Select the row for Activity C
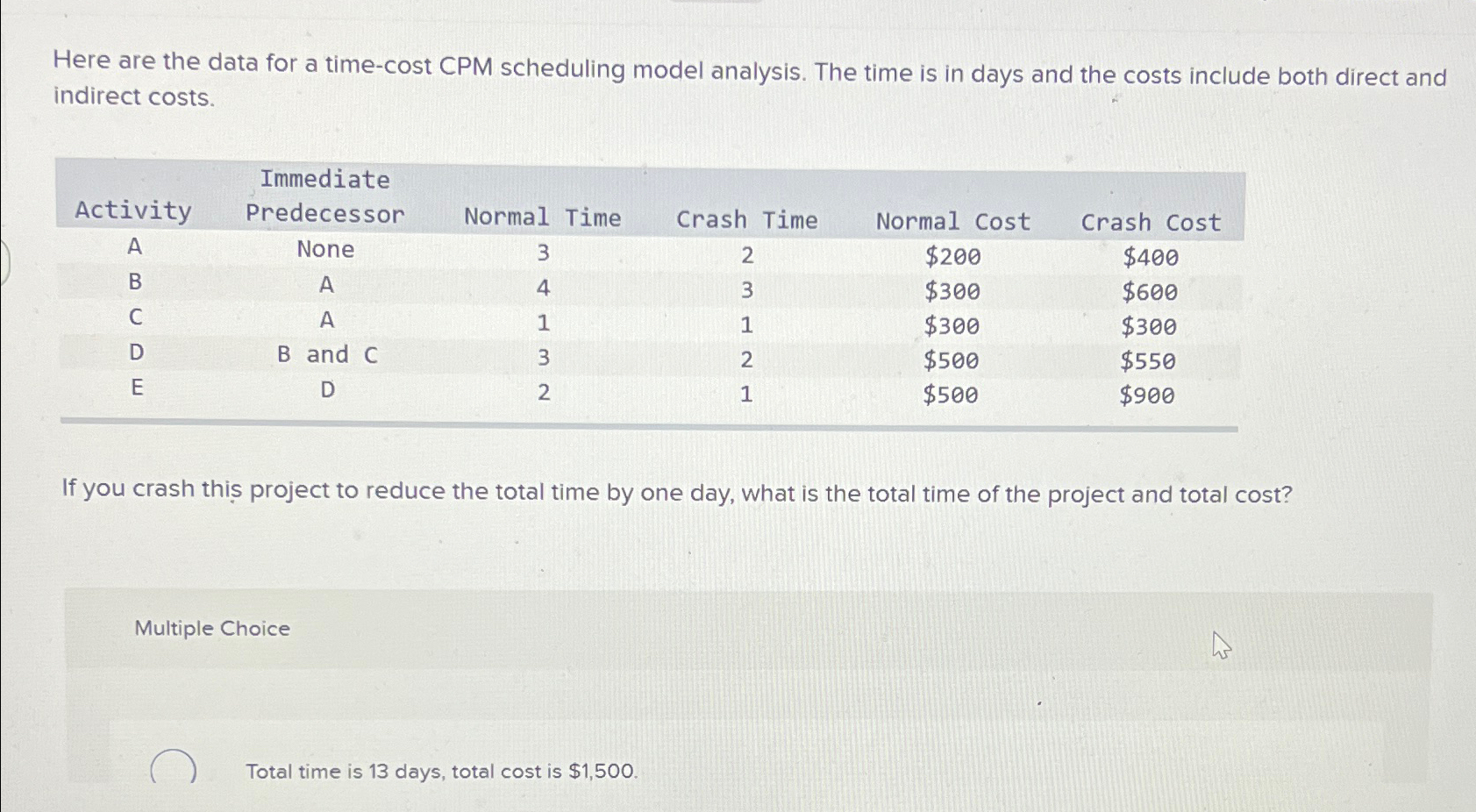This screenshot has width=1476, height=812. 136,321
